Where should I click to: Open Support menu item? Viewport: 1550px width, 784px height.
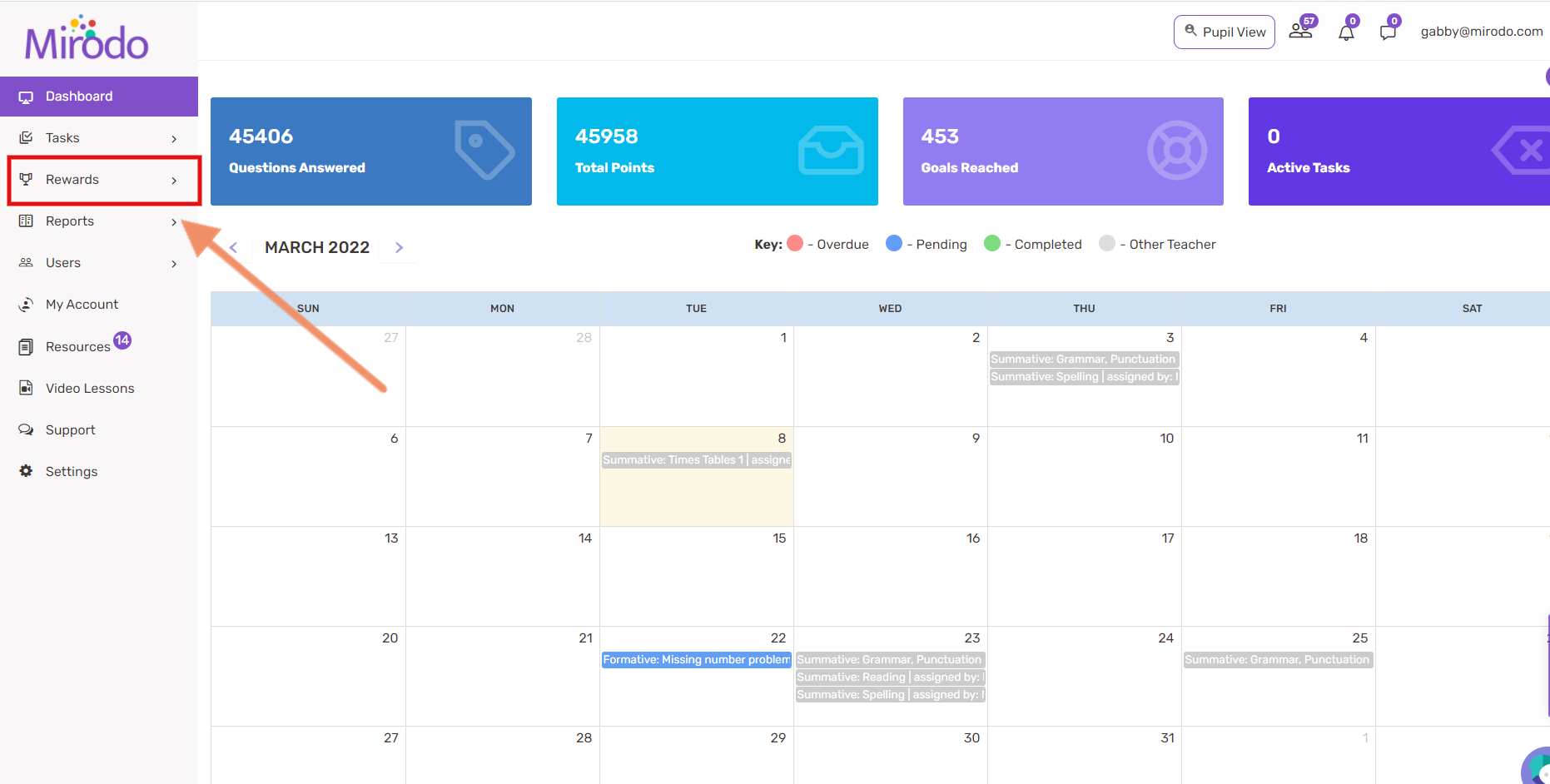(x=71, y=430)
